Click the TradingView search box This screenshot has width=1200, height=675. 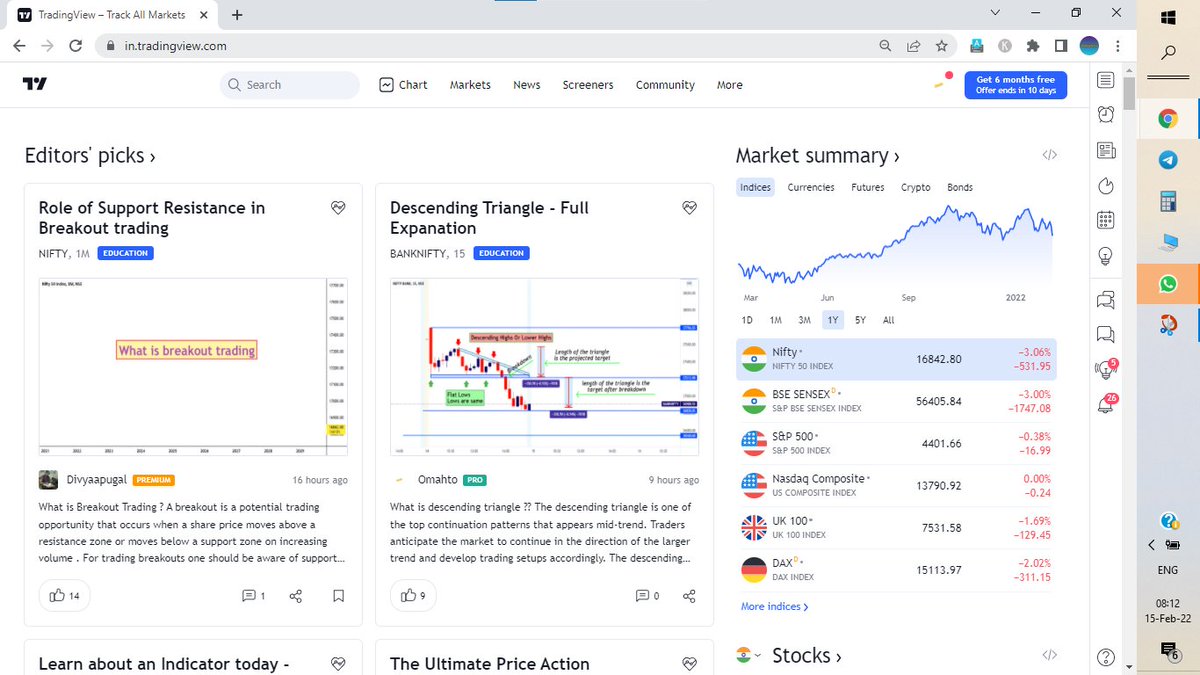pyautogui.click(x=289, y=85)
